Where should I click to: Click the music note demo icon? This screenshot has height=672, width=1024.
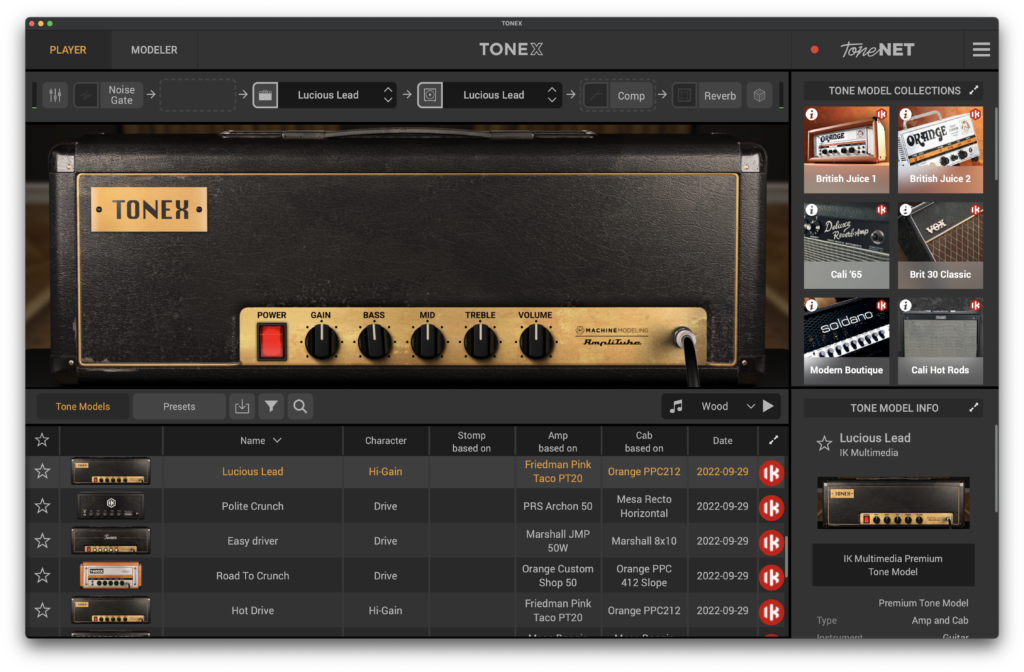(x=676, y=406)
